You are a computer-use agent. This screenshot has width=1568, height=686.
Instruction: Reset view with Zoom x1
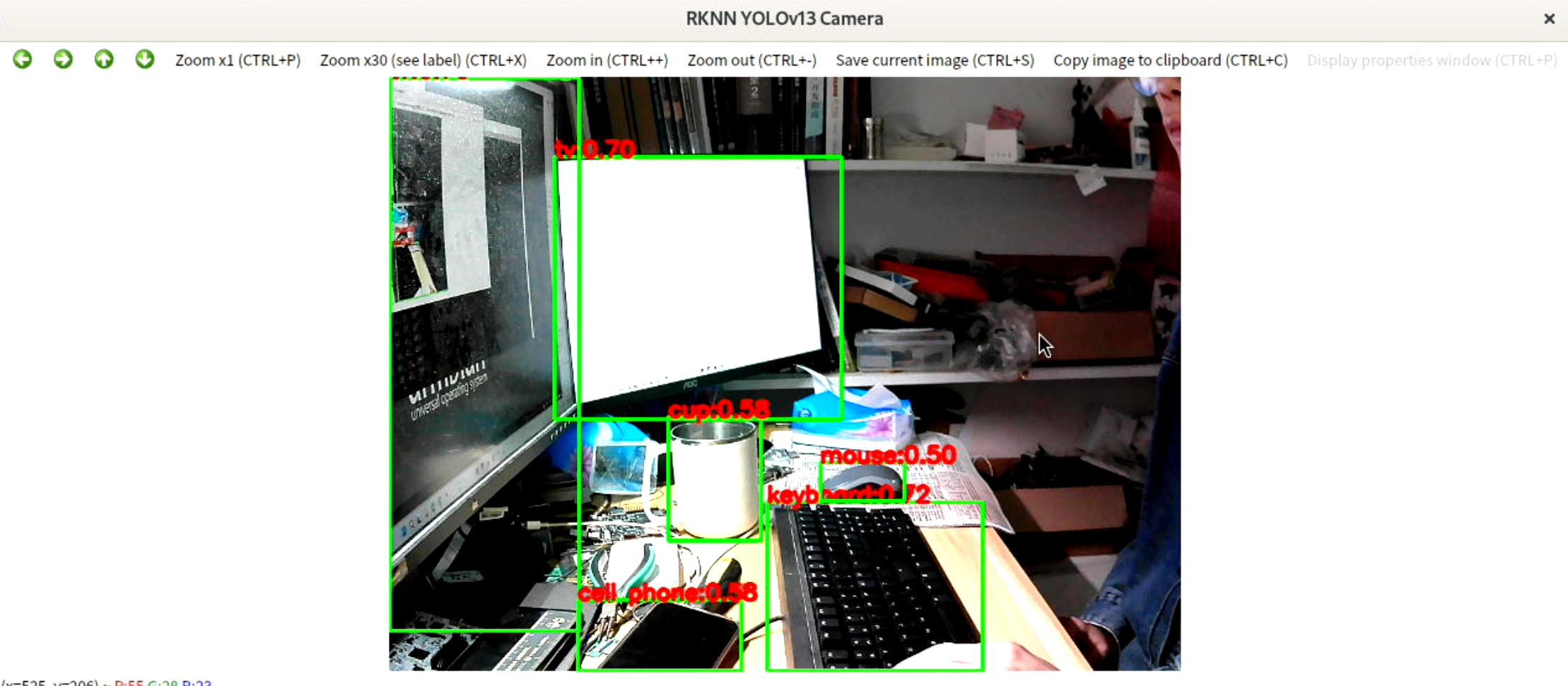(238, 60)
